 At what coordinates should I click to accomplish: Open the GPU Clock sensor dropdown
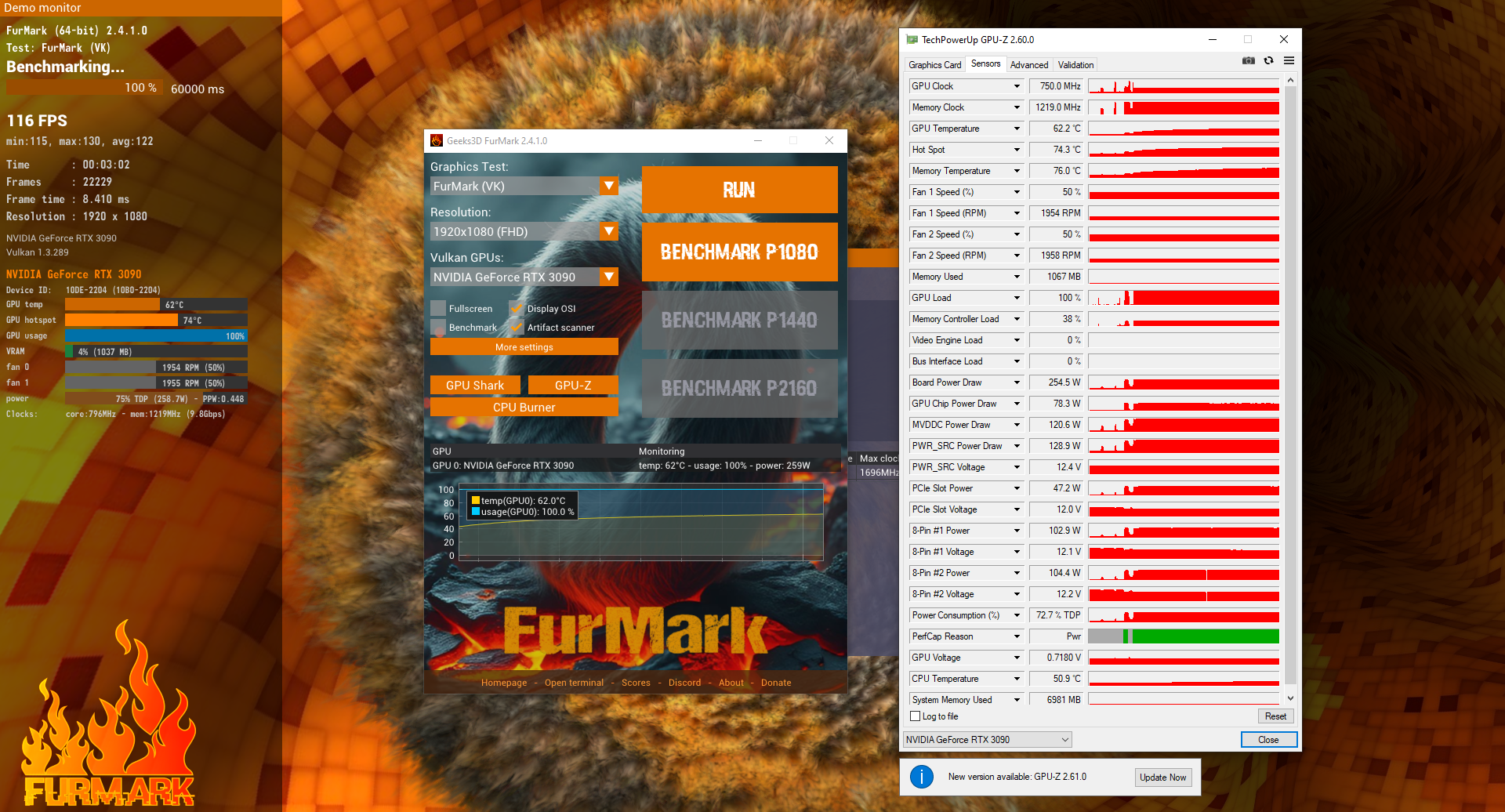1017,86
